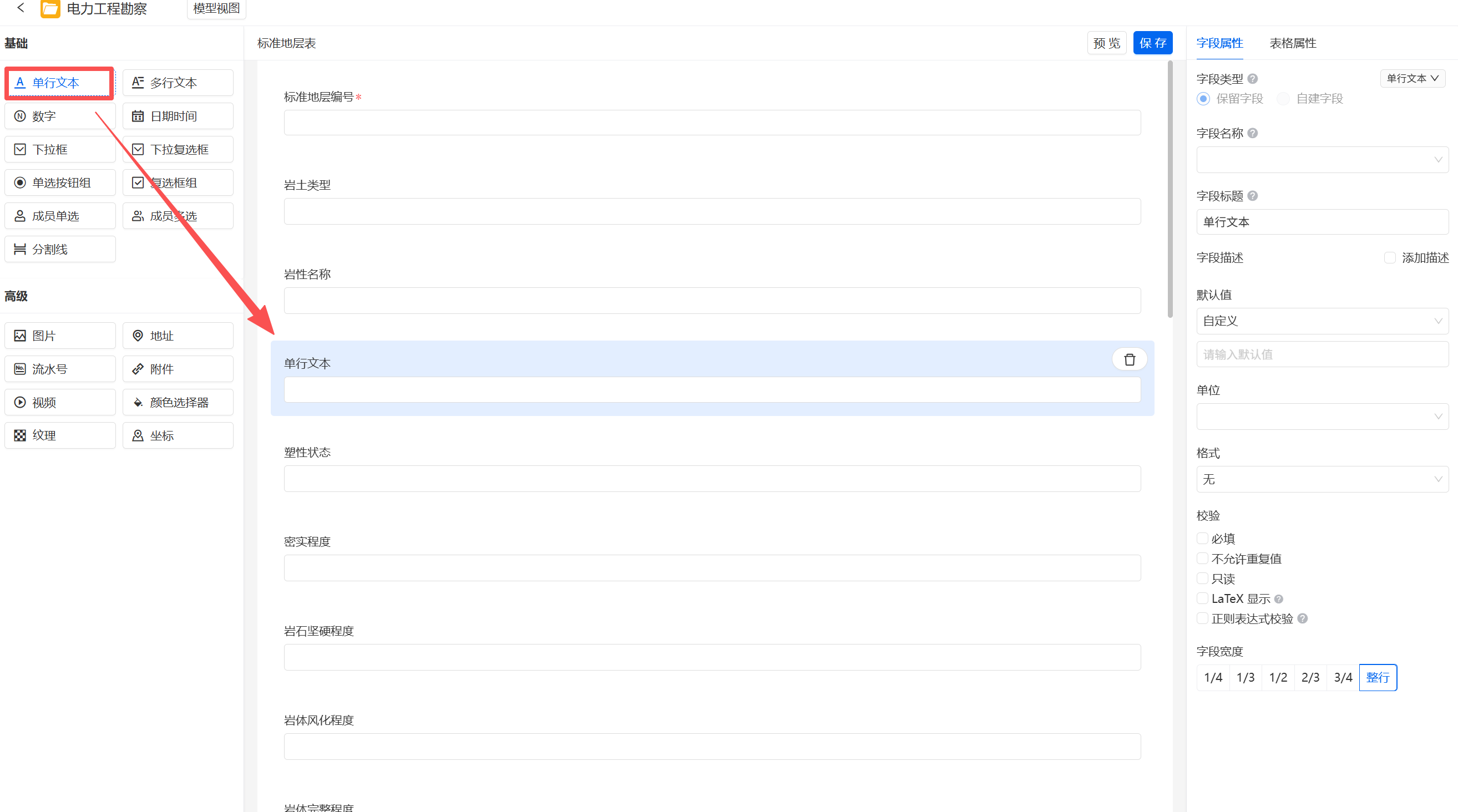Set field width to 1/2

click(x=1278, y=678)
